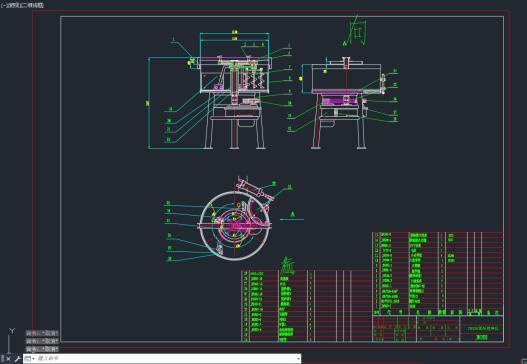Open the [-] viewport controls menu
This screenshot has height=364, width=527.
3,5
